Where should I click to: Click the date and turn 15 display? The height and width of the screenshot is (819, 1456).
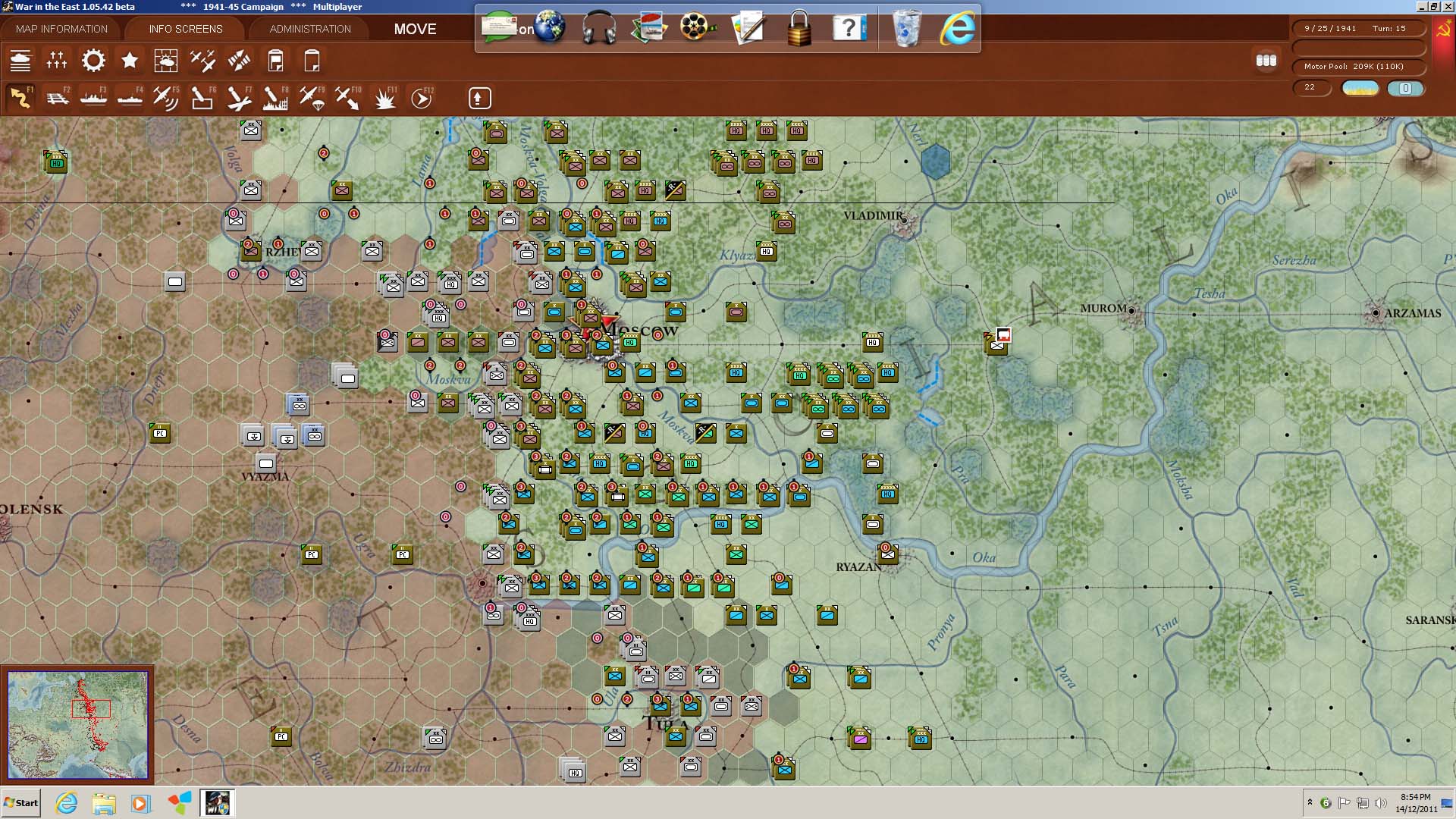pyautogui.click(x=1357, y=29)
